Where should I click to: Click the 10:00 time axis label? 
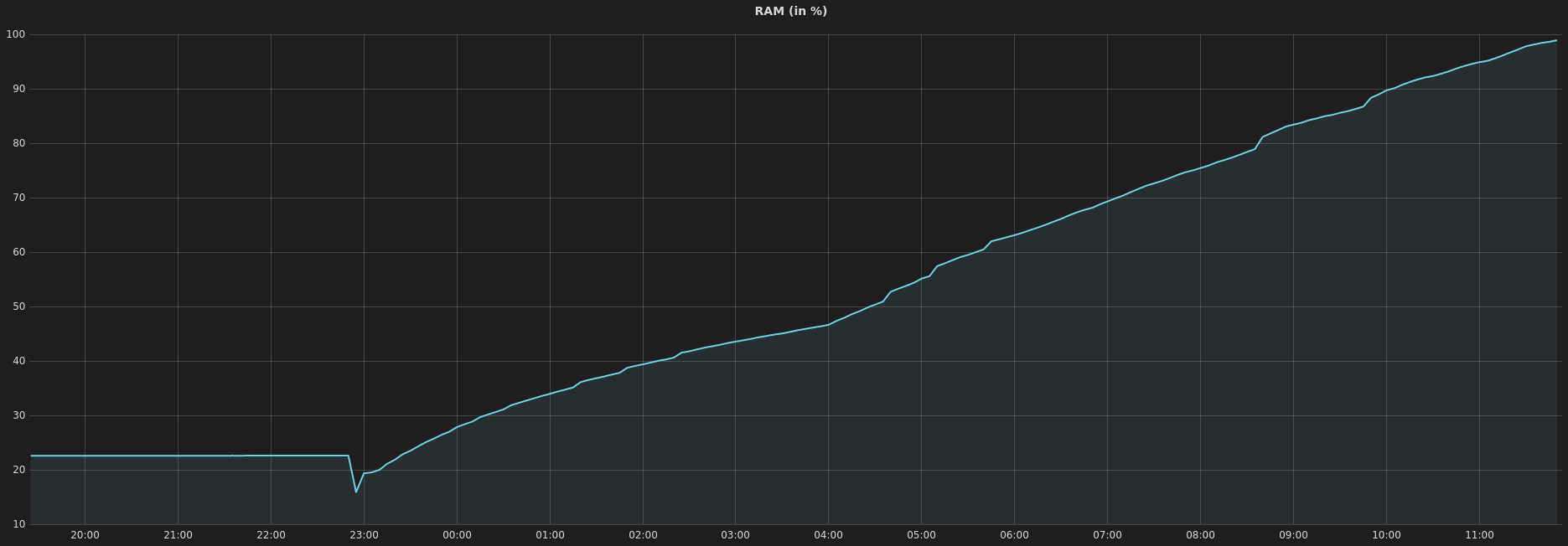1386,535
